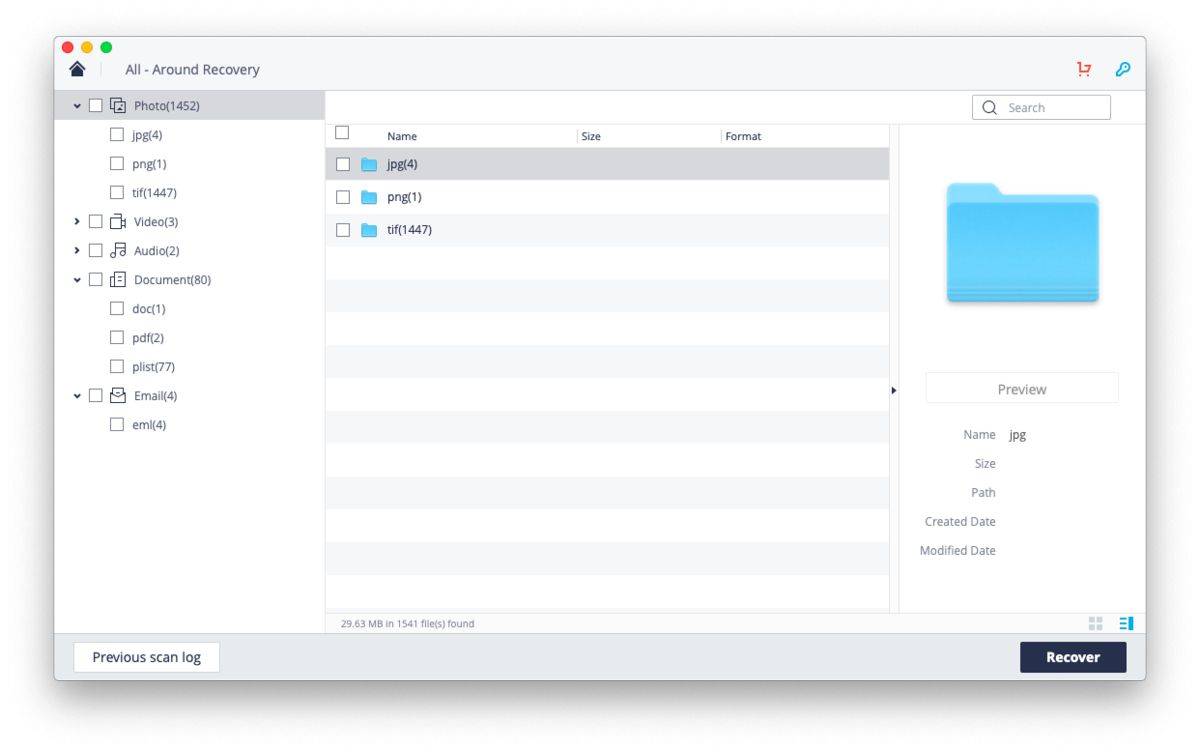
Task: Click the Email category icon
Action: tap(119, 395)
